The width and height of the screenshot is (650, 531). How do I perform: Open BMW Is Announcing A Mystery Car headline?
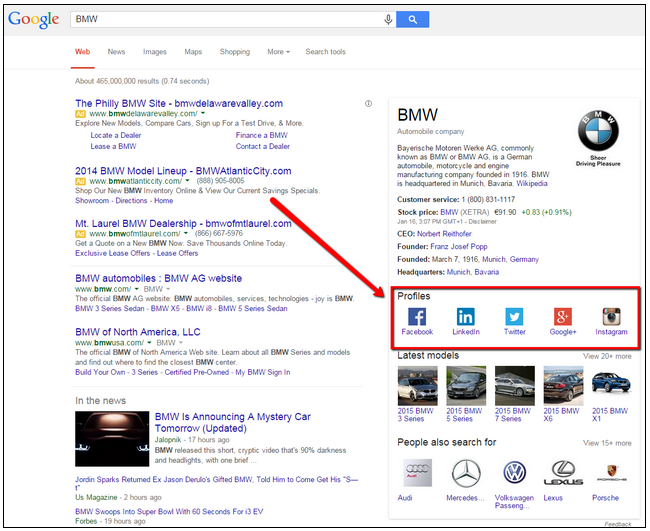[233, 422]
